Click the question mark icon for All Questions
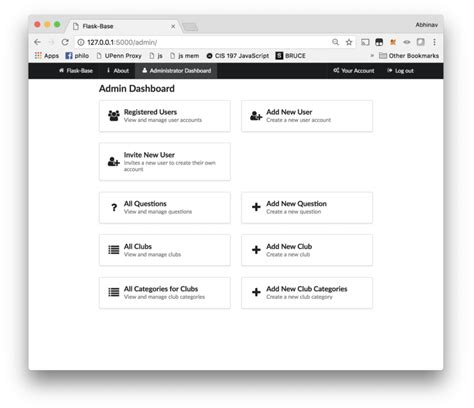474x408 pixels. pos(114,207)
